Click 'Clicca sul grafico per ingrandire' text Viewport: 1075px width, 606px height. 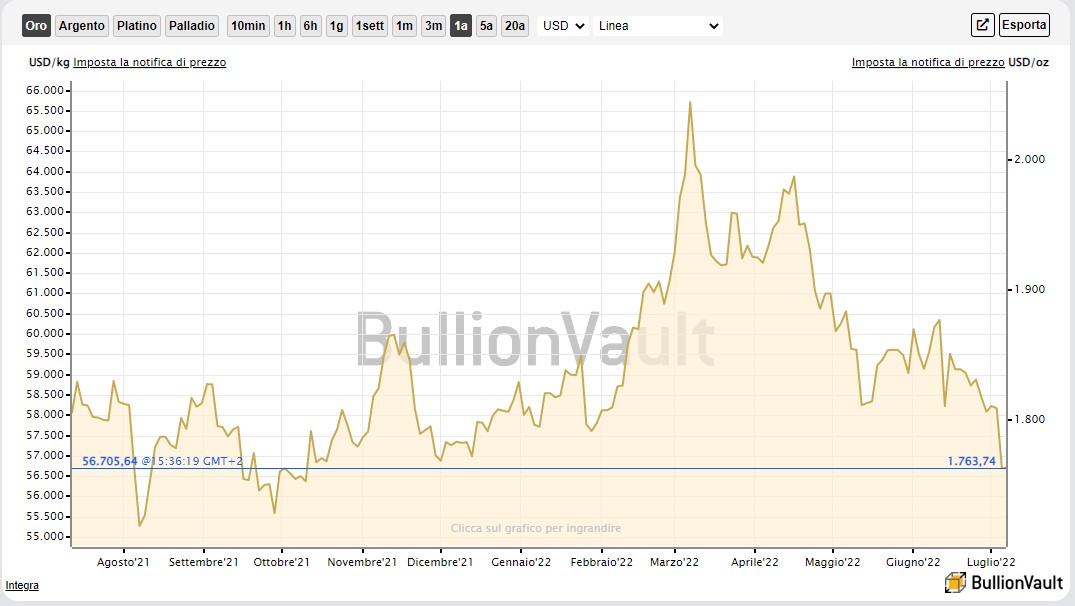(x=536, y=528)
